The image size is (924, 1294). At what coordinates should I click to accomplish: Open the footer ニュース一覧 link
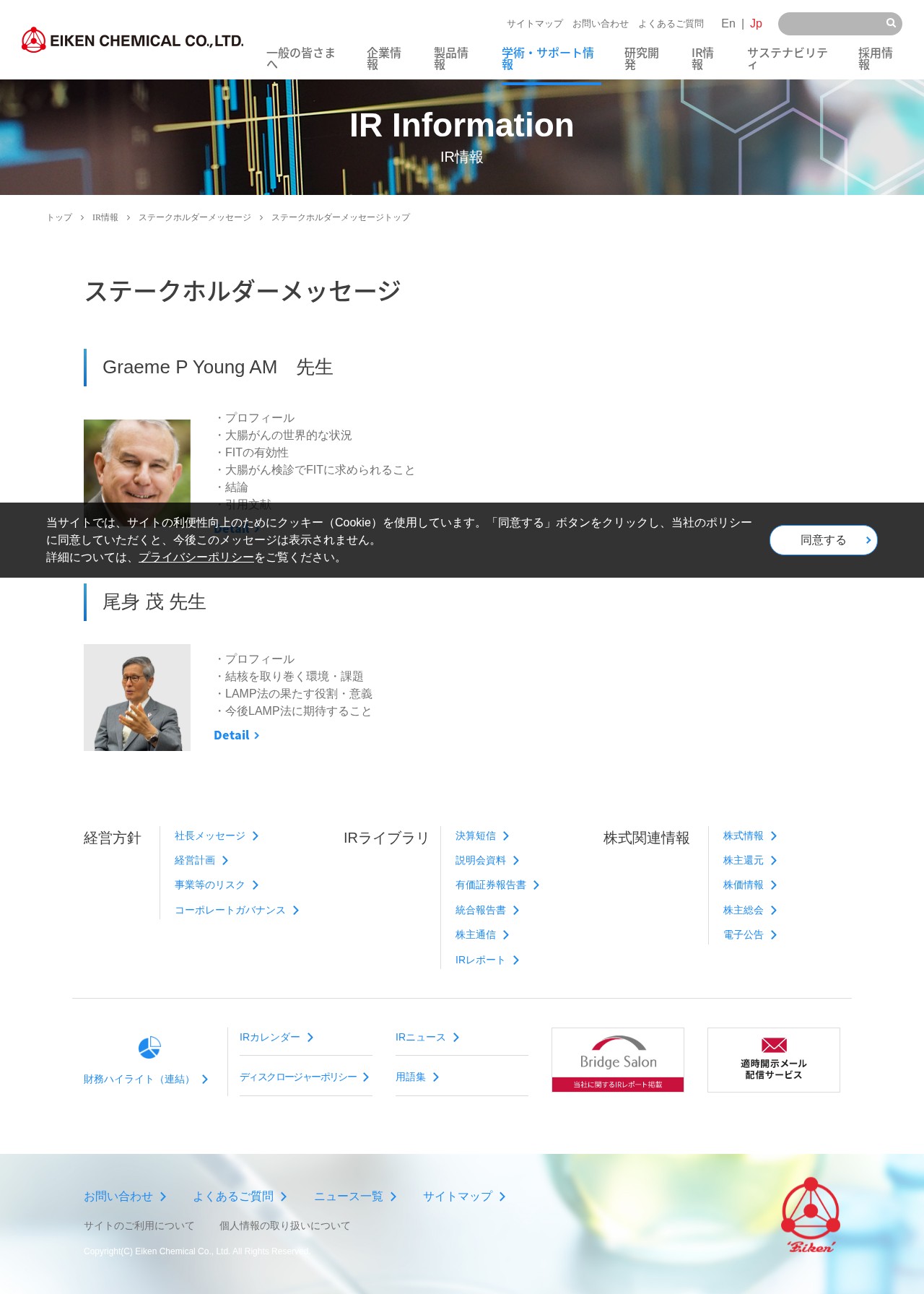(355, 1197)
